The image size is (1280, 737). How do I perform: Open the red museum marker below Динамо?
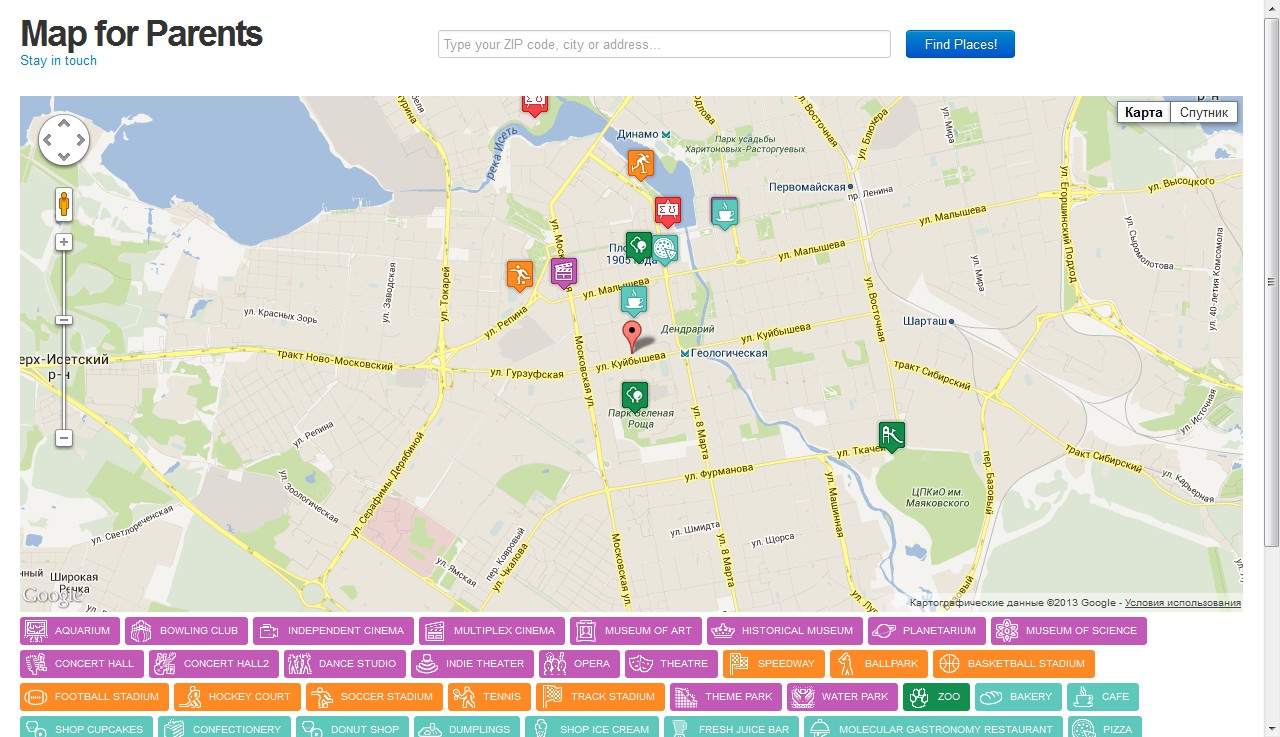668,212
